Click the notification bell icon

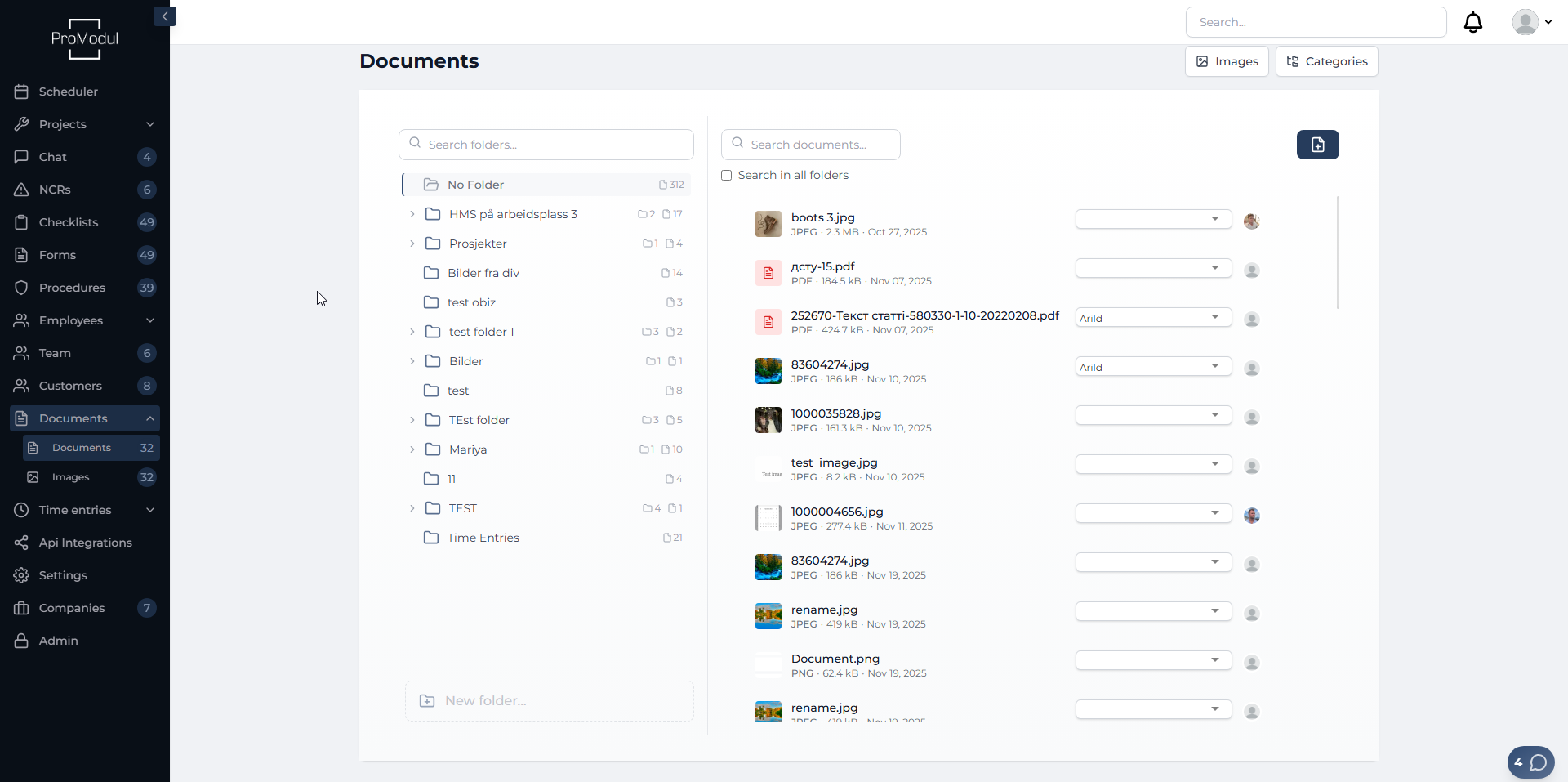click(x=1472, y=22)
